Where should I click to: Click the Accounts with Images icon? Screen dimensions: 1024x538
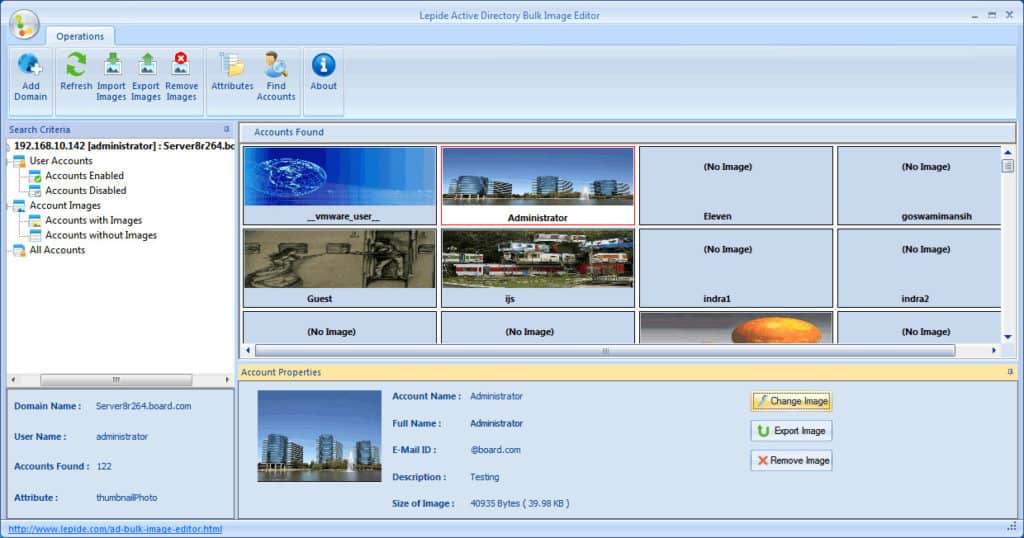pos(35,221)
